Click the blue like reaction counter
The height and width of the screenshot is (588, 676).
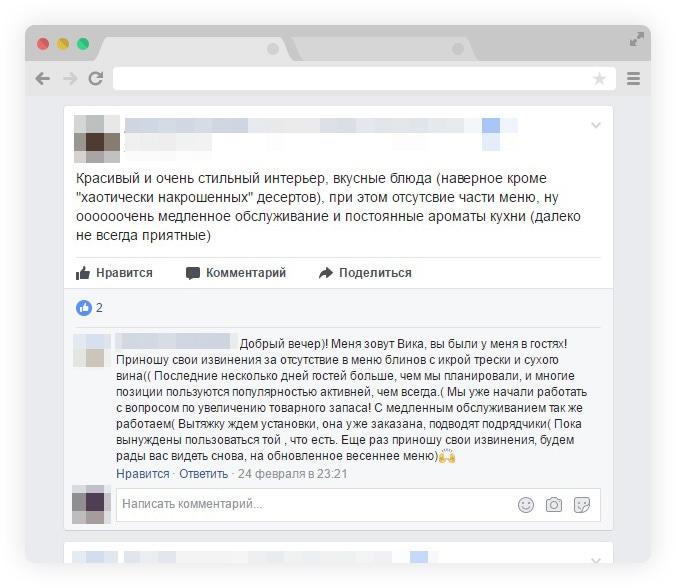click(x=89, y=308)
